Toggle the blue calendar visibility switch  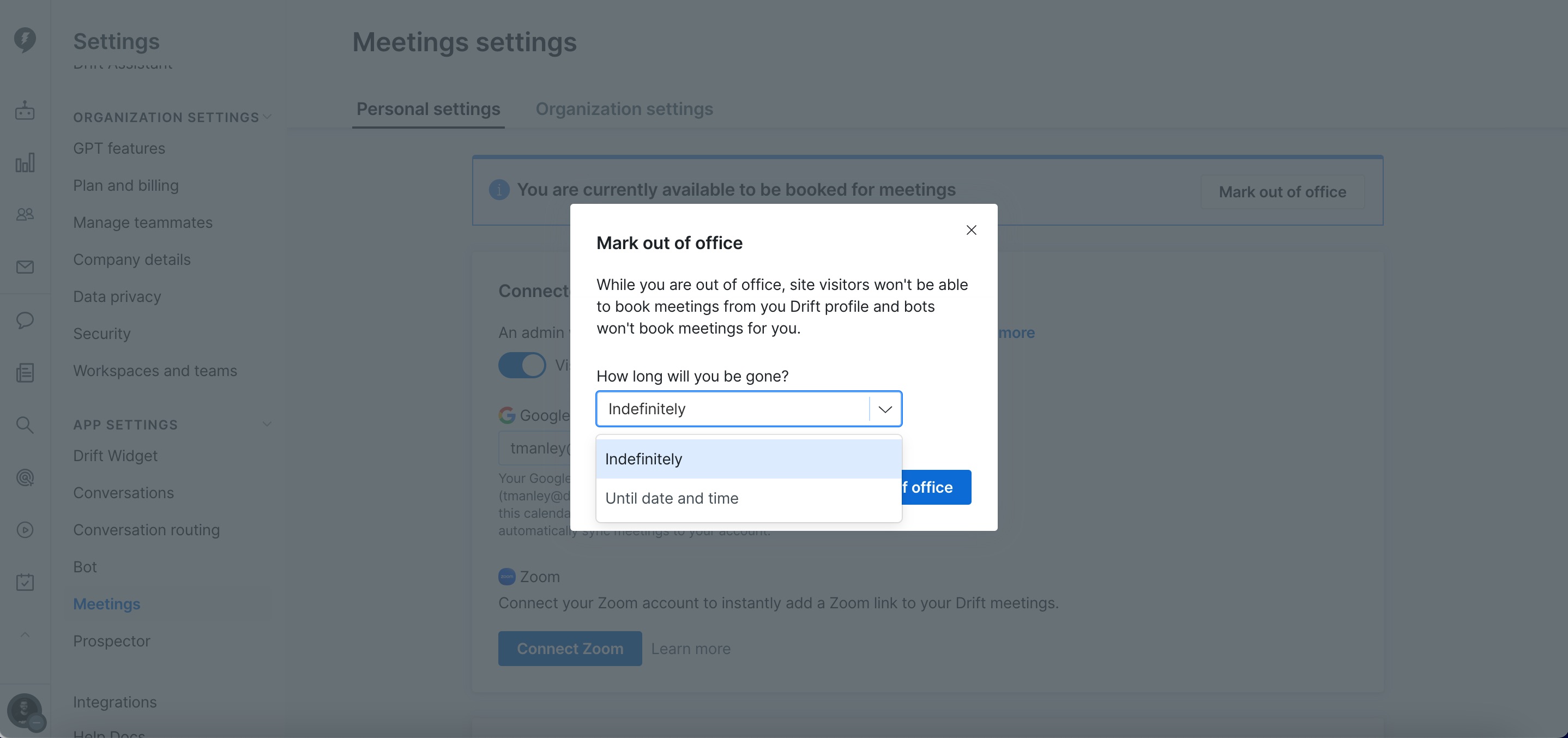click(522, 366)
